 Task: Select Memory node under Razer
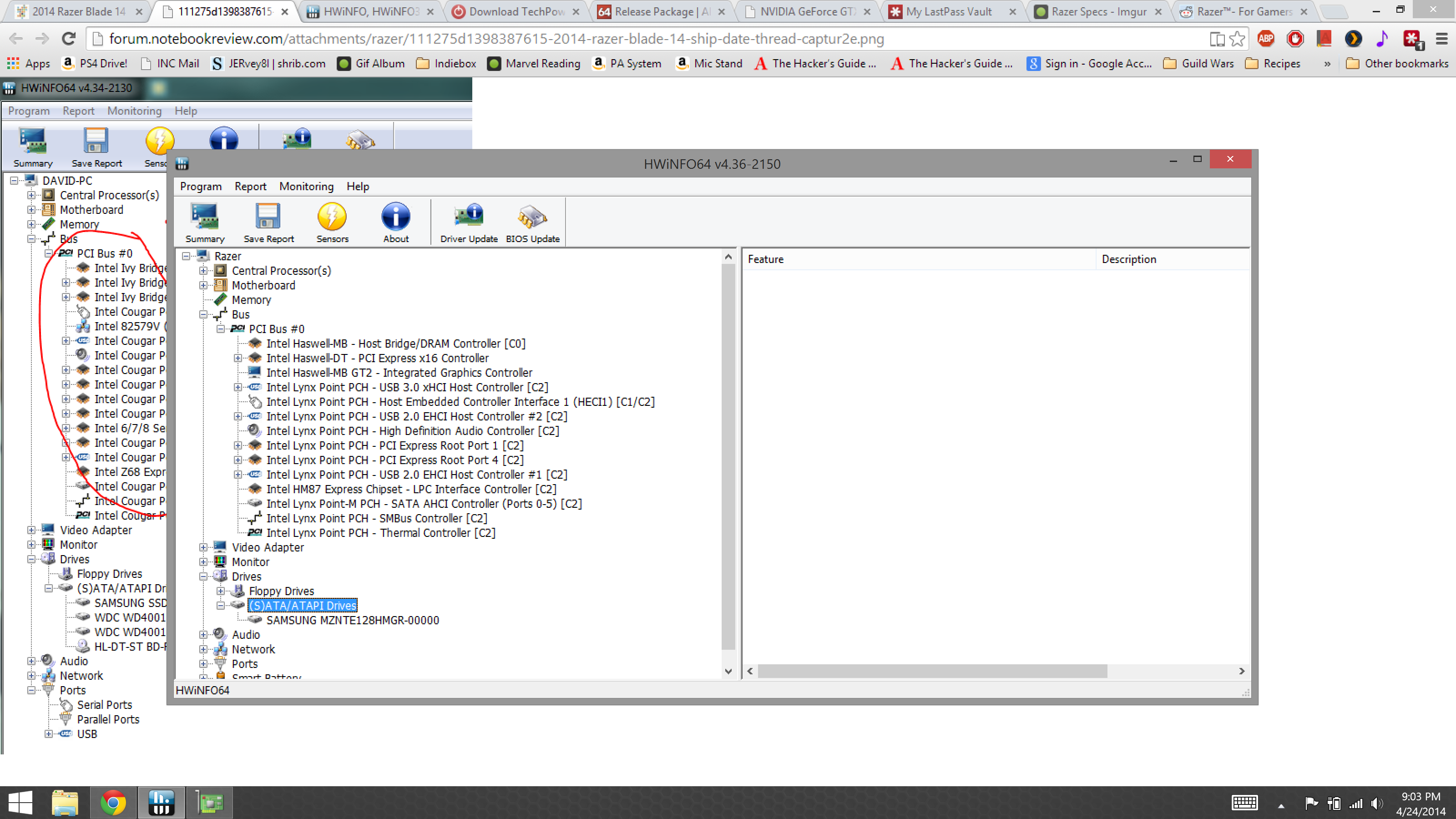pyautogui.click(x=252, y=299)
